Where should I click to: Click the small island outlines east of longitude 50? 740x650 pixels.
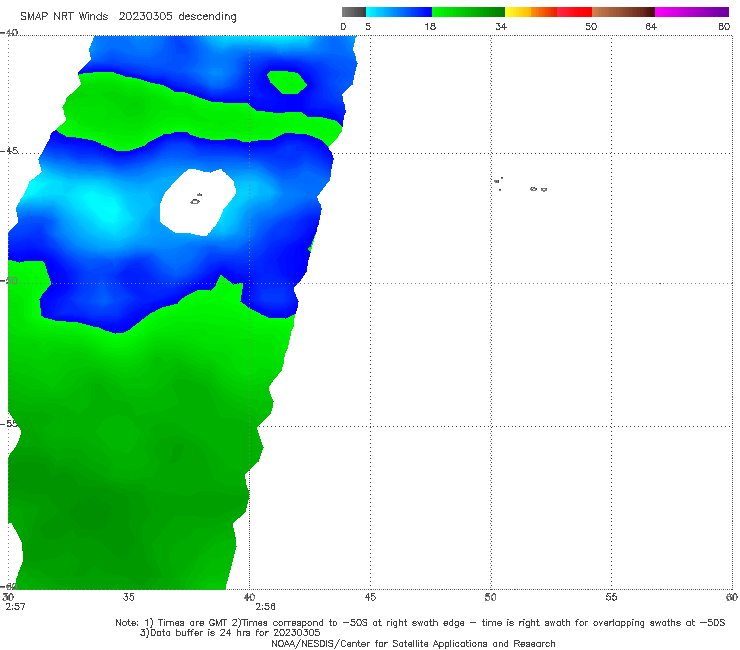[520, 185]
